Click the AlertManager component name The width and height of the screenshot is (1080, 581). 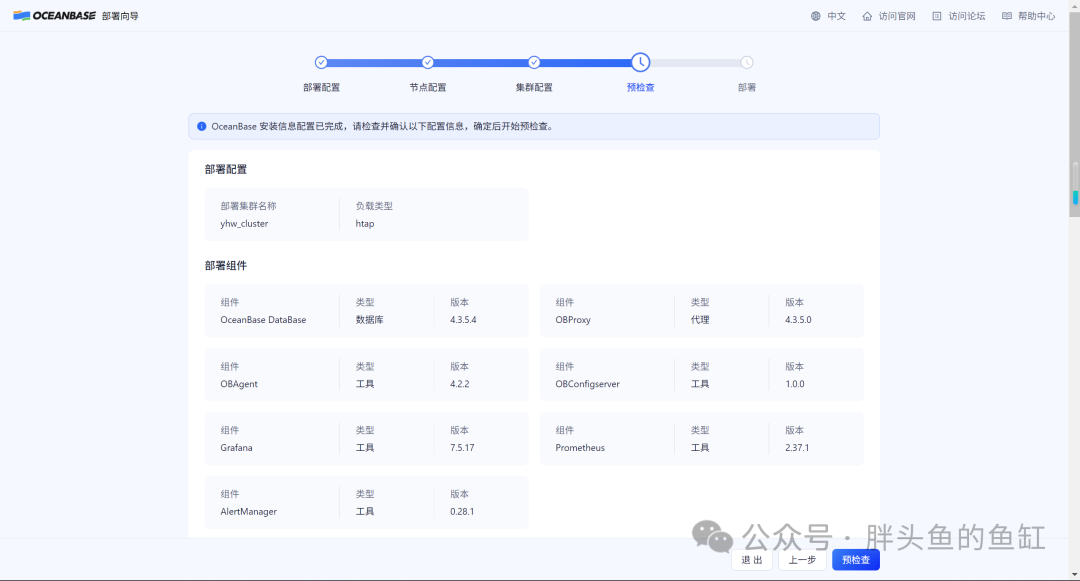tap(249, 511)
